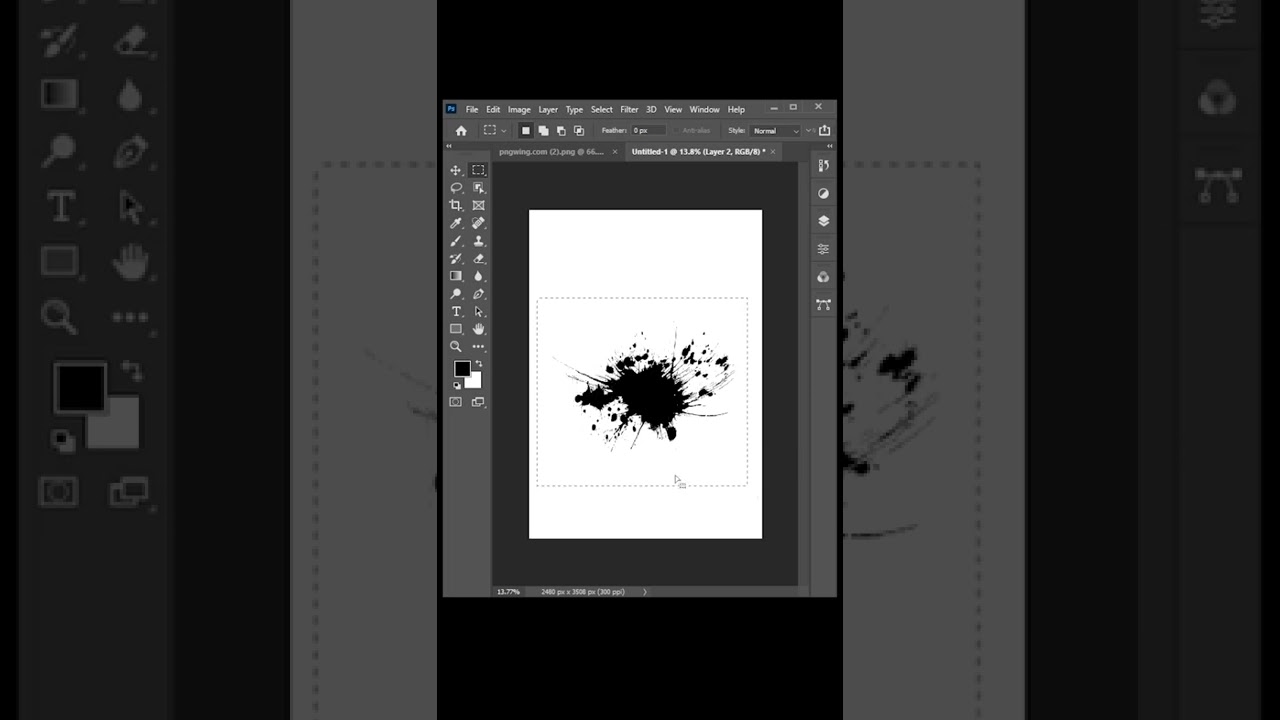Screen dimensions: 1280x720
Task: Open the Paths panel icon
Action: (x=823, y=304)
